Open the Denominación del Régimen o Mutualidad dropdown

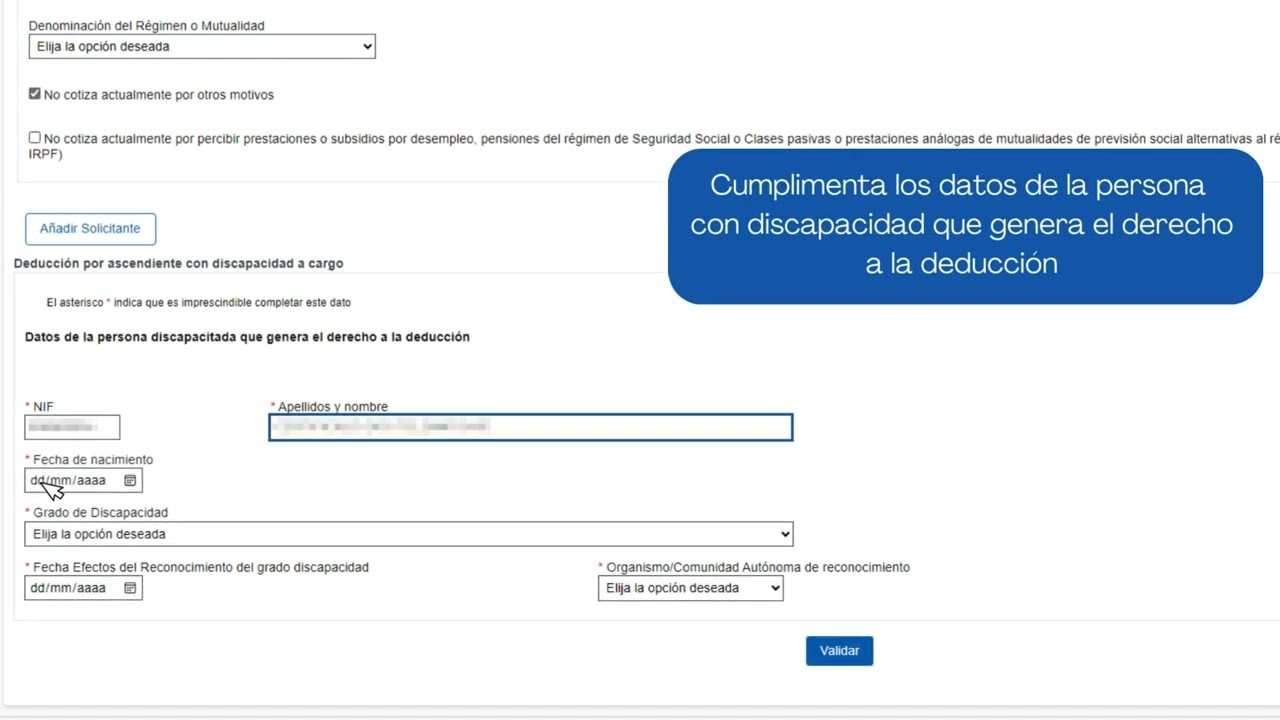point(200,46)
